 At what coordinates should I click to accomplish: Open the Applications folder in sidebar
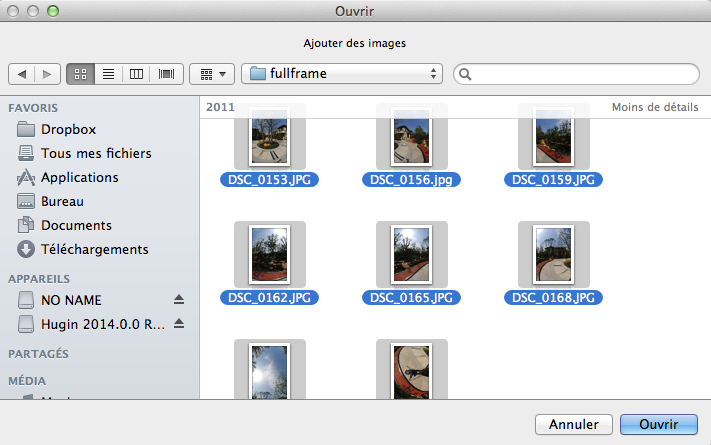click(79, 177)
